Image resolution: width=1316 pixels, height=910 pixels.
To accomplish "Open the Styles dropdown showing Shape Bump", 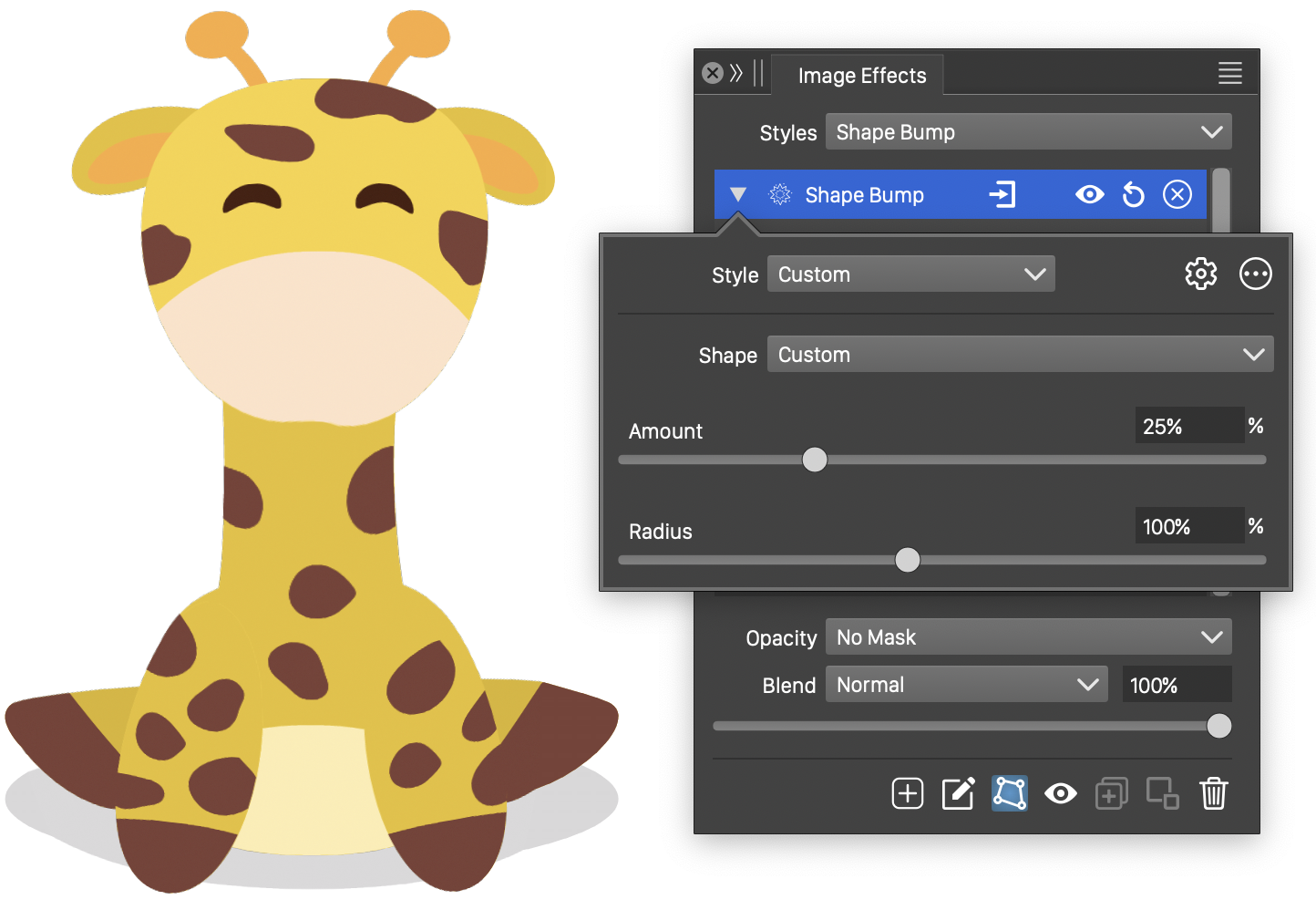I will [1028, 132].
